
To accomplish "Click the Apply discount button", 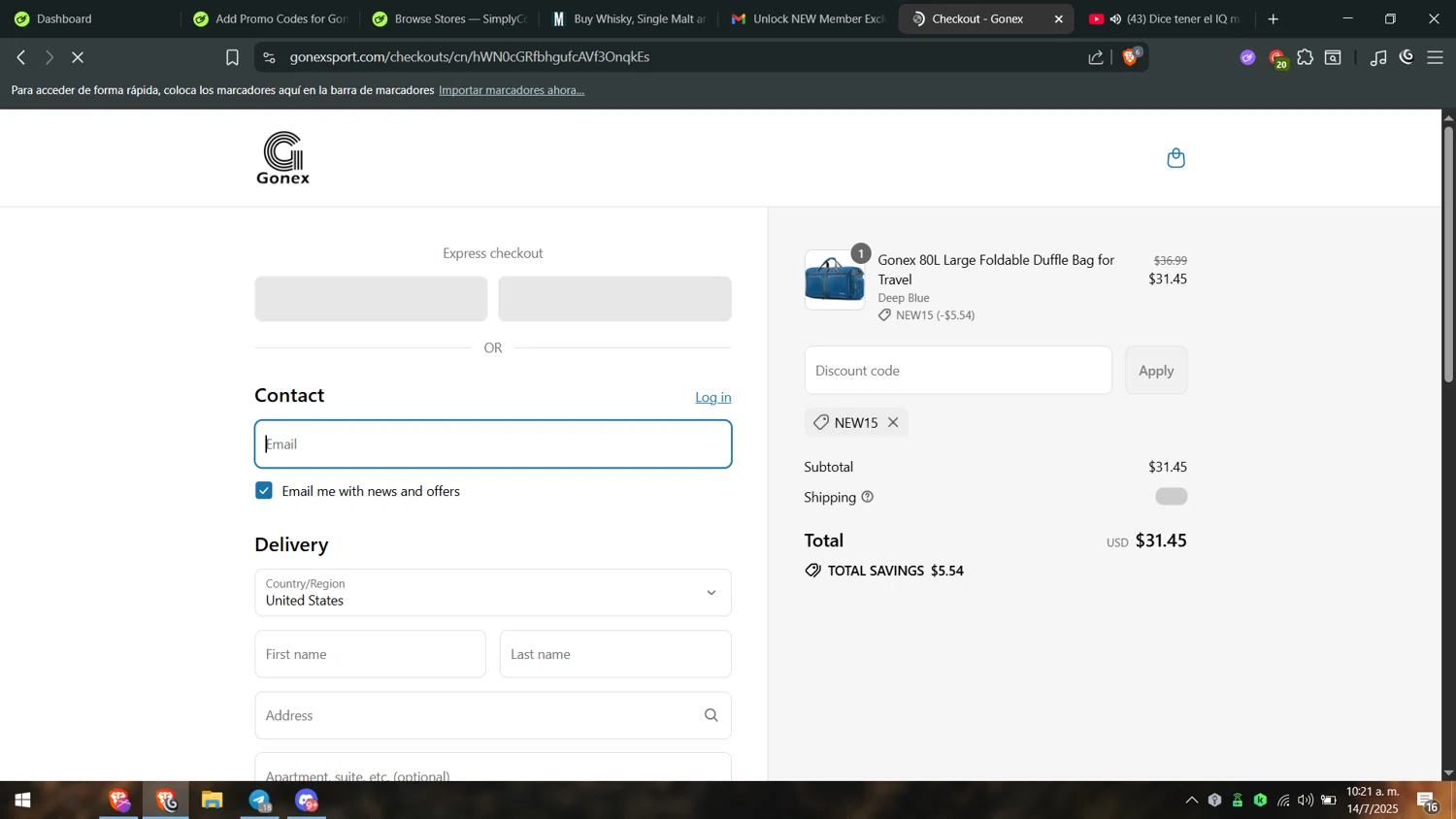I will 1156,371.
